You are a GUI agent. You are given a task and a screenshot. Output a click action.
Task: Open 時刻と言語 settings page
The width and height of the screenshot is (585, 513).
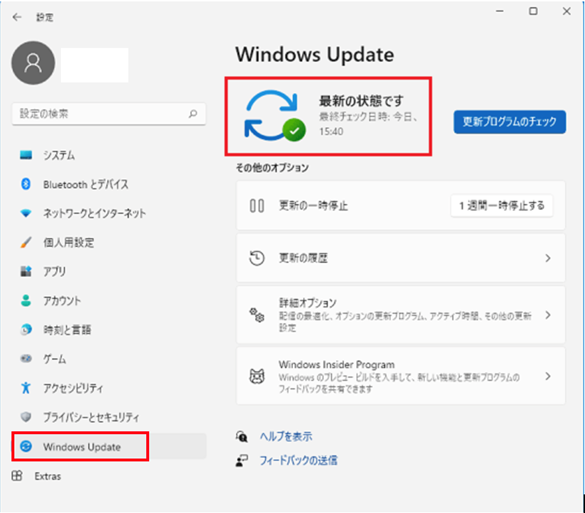pos(67,330)
